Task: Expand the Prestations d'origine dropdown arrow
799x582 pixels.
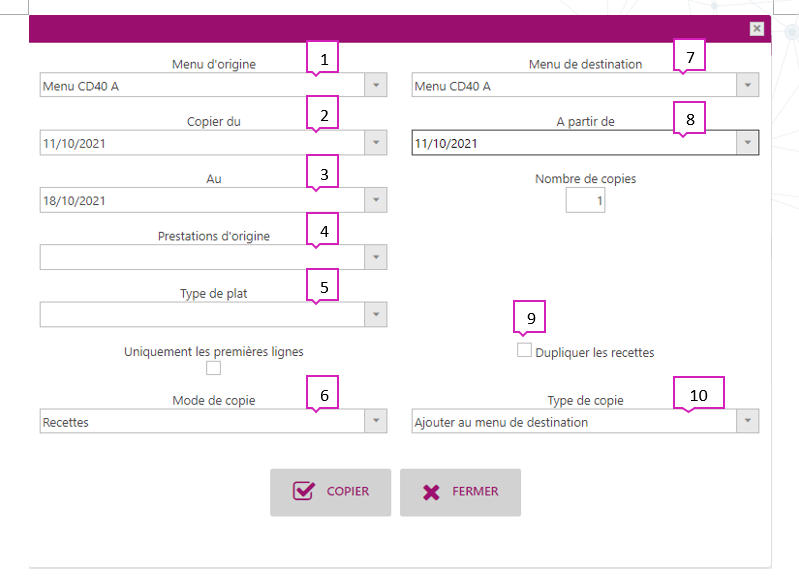Action: (x=375, y=258)
